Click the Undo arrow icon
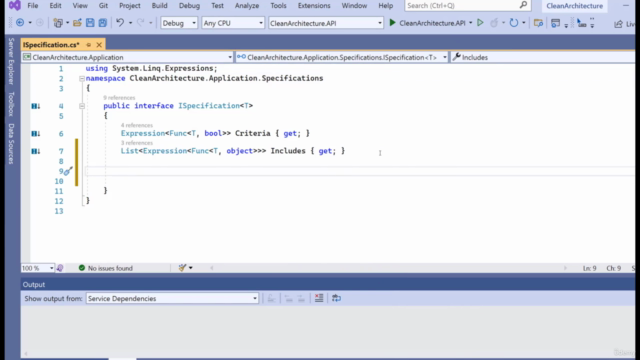The height and width of the screenshot is (360, 640). 120,23
